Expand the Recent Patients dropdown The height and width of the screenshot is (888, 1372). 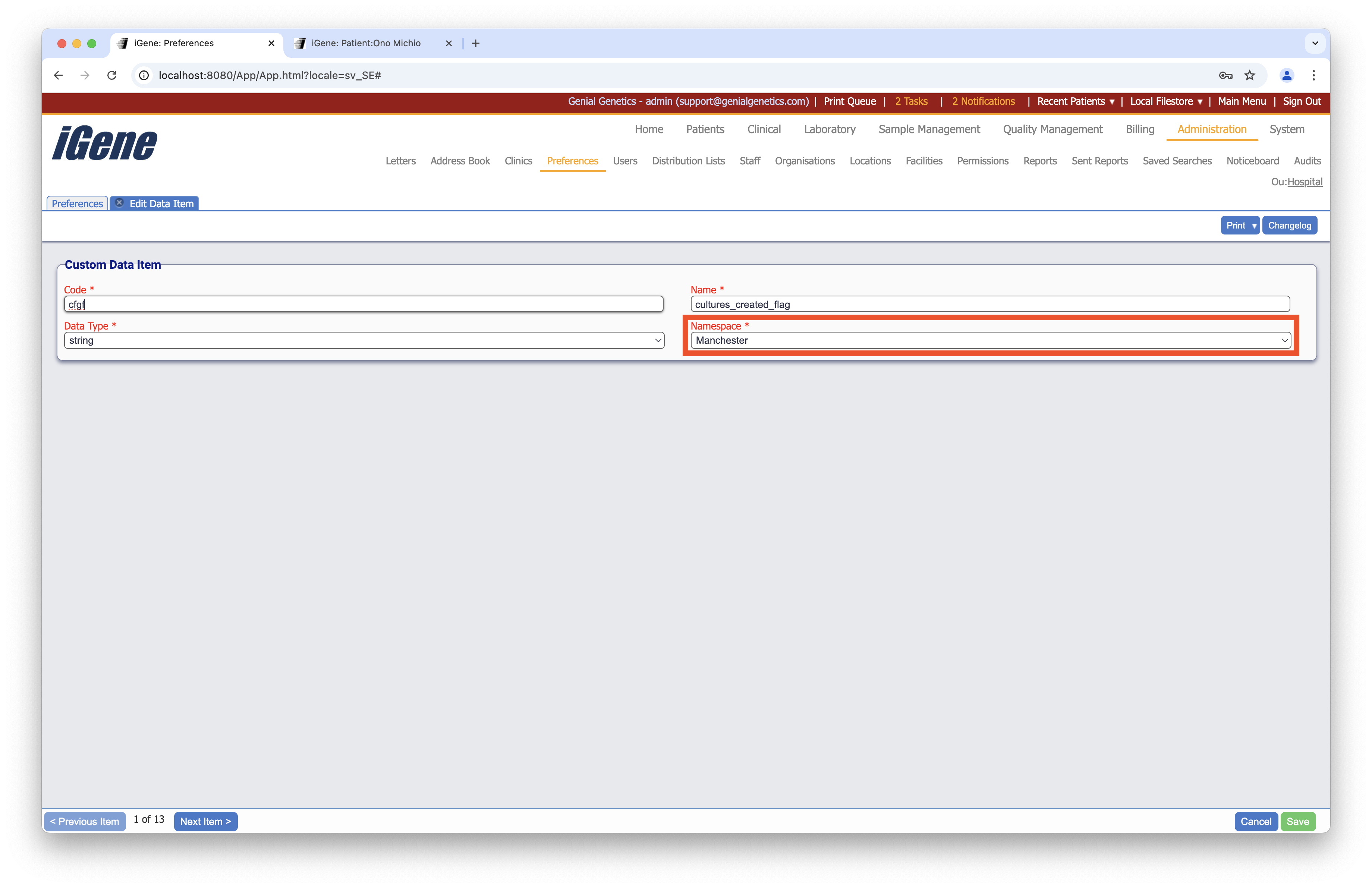pos(1074,101)
